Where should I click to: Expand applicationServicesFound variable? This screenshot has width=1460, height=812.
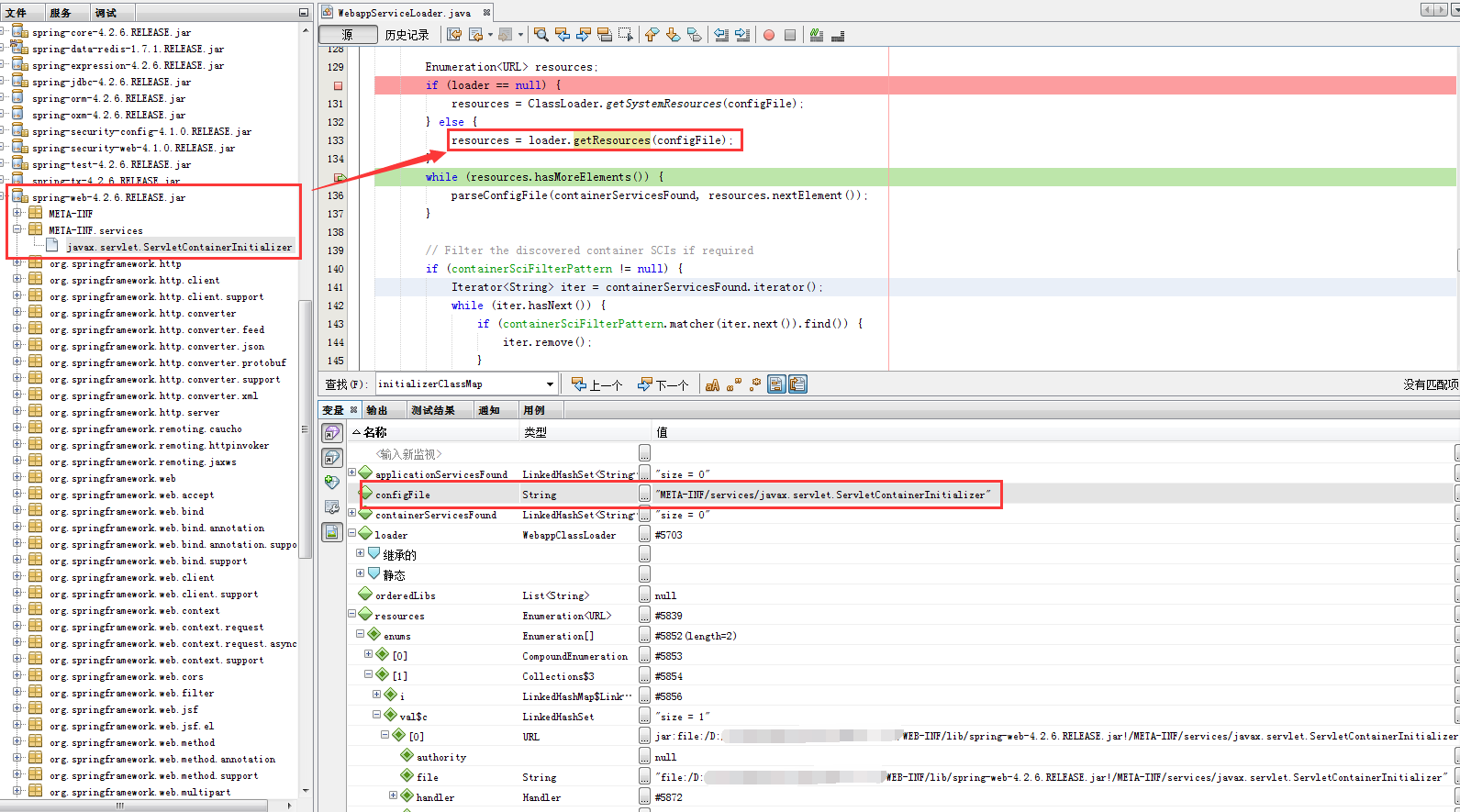[x=351, y=473]
